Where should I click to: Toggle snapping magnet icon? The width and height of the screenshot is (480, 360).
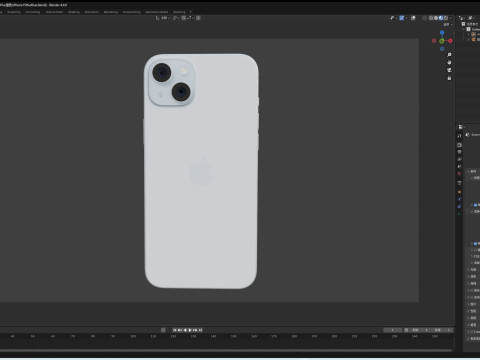tap(183, 18)
